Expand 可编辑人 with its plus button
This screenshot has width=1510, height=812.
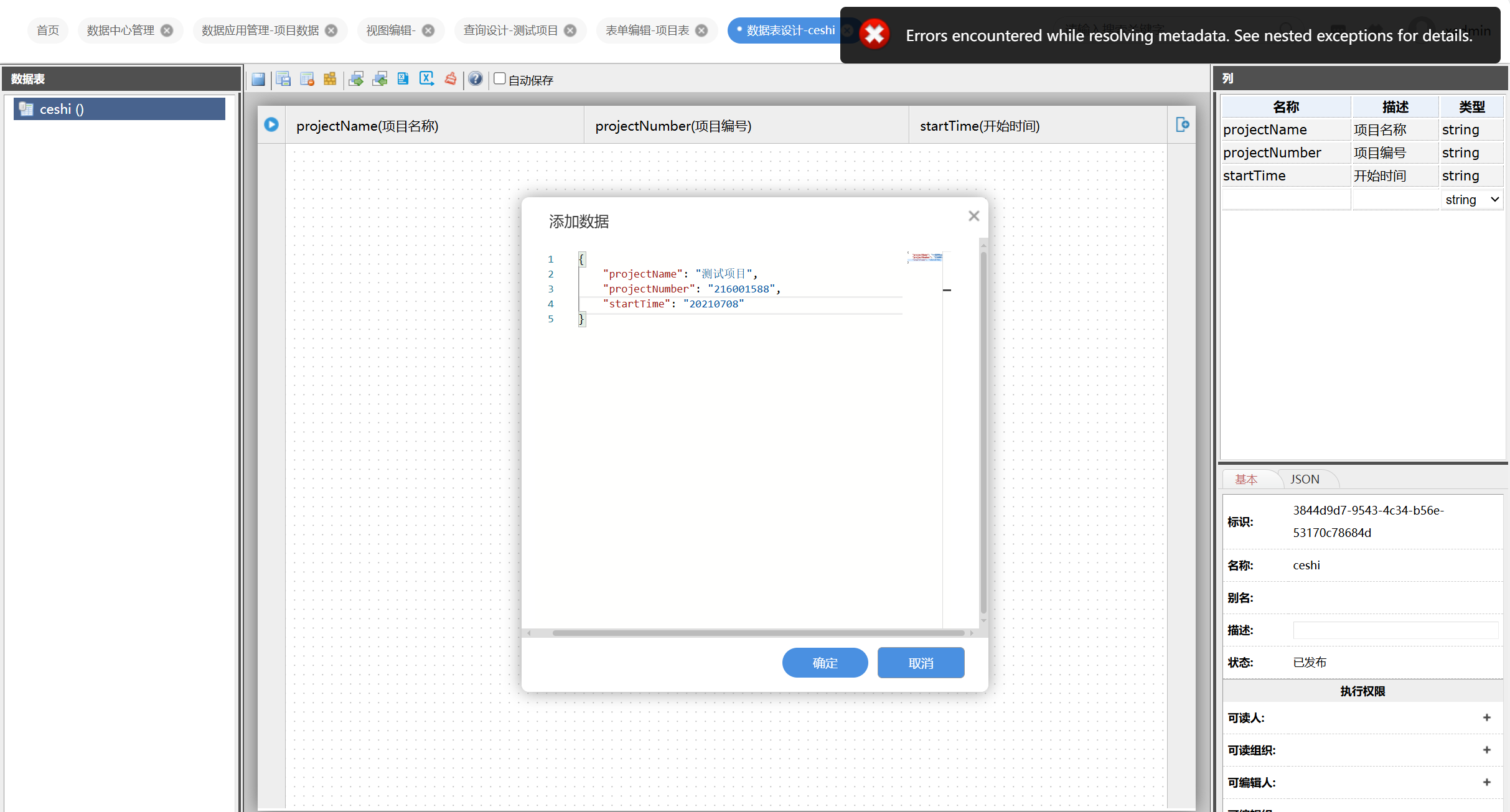click(x=1487, y=782)
